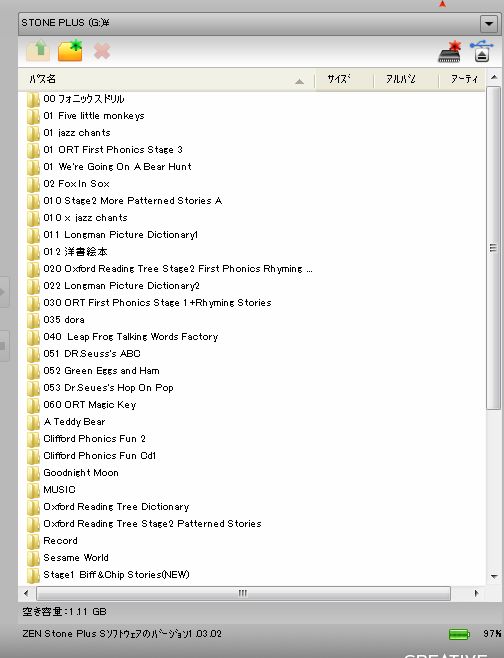Click the ZEN Stone Plus software version text
Viewport: 504px width, 658px height.
(x=122, y=634)
